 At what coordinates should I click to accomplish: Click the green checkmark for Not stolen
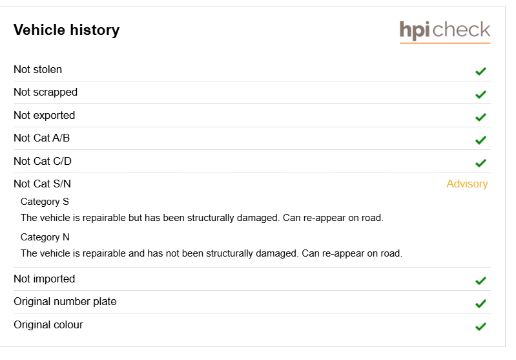click(x=481, y=71)
